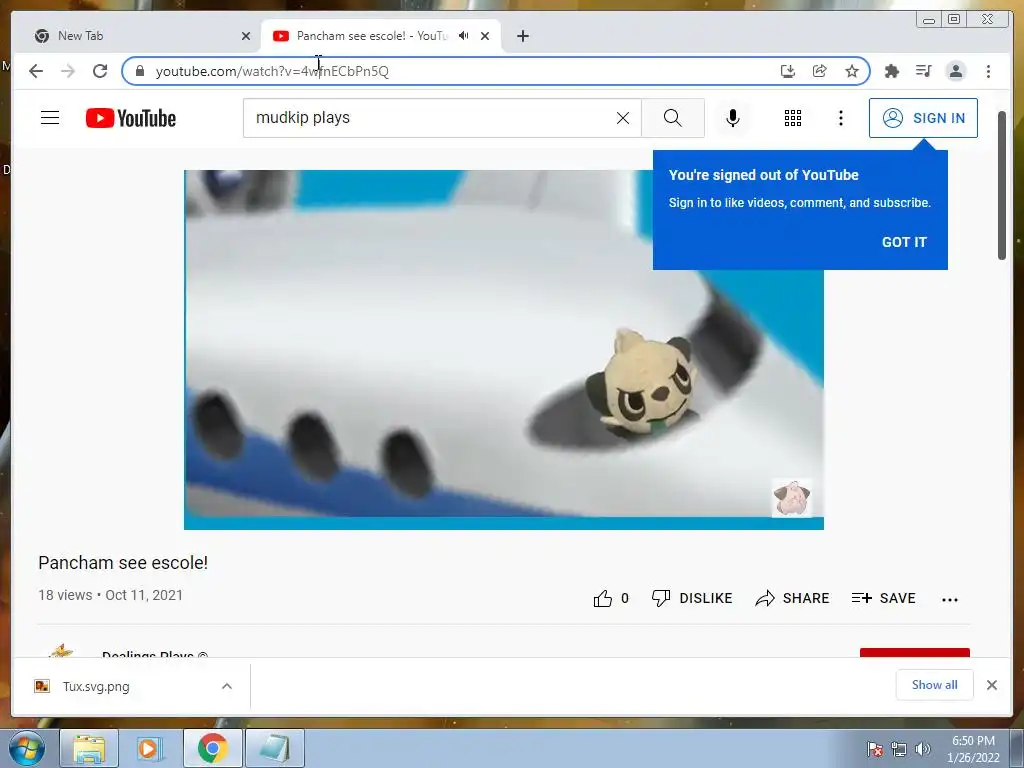
Task: Click on the video player
Action: click(x=504, y=349)
